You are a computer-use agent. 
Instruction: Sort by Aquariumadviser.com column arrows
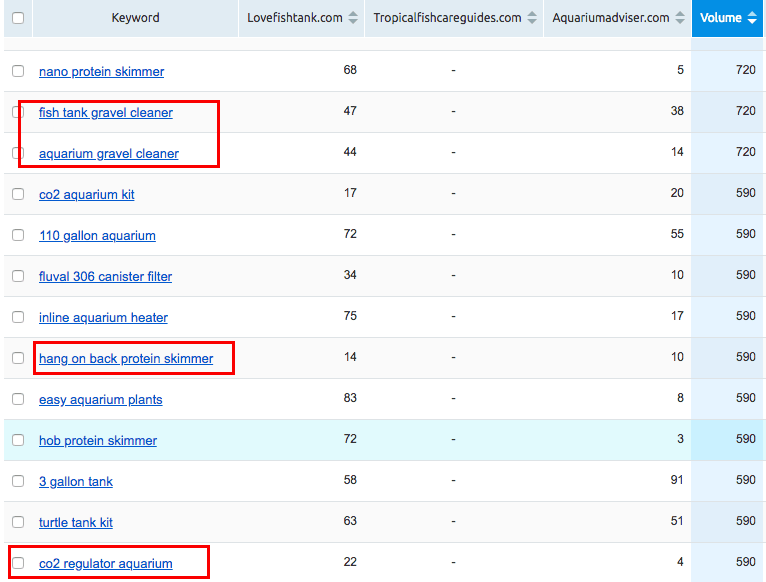click(680, 18)
